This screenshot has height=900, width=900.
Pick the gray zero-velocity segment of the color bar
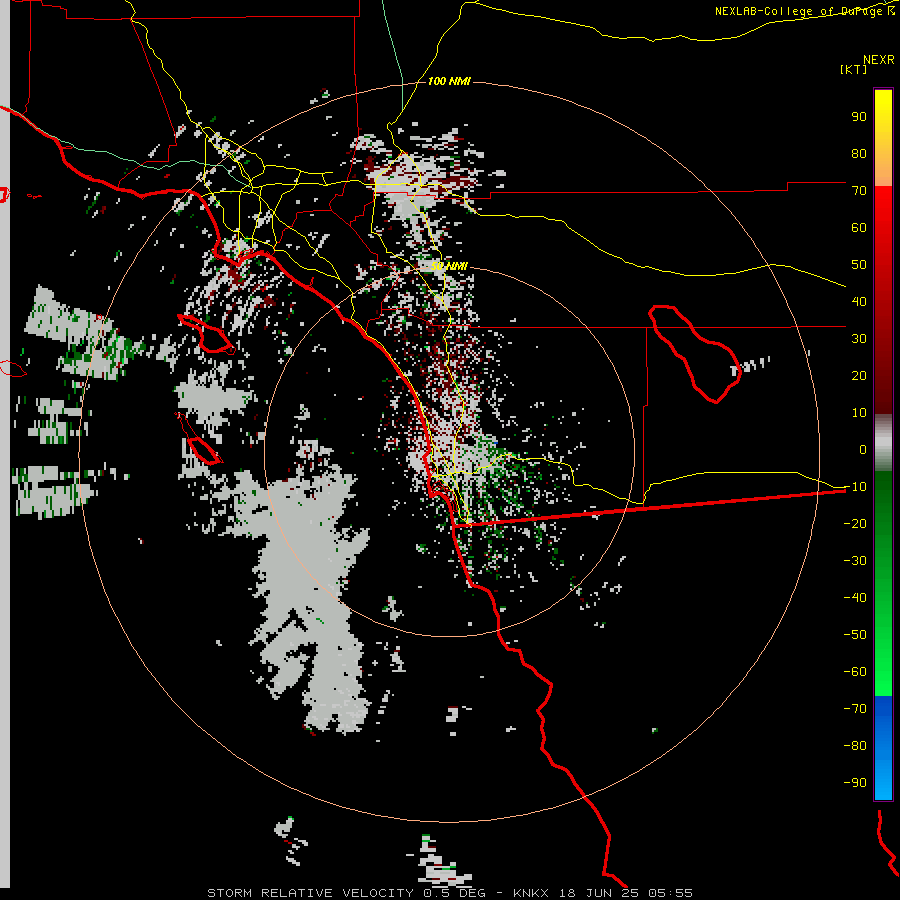coord(883,442)
